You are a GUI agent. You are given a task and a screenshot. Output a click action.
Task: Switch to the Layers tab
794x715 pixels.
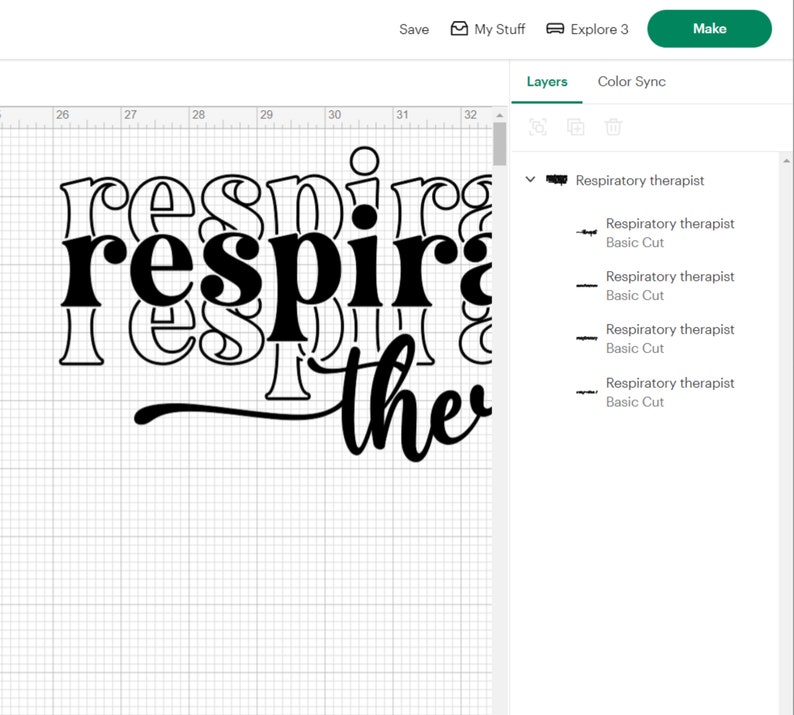tap(547, 82)
